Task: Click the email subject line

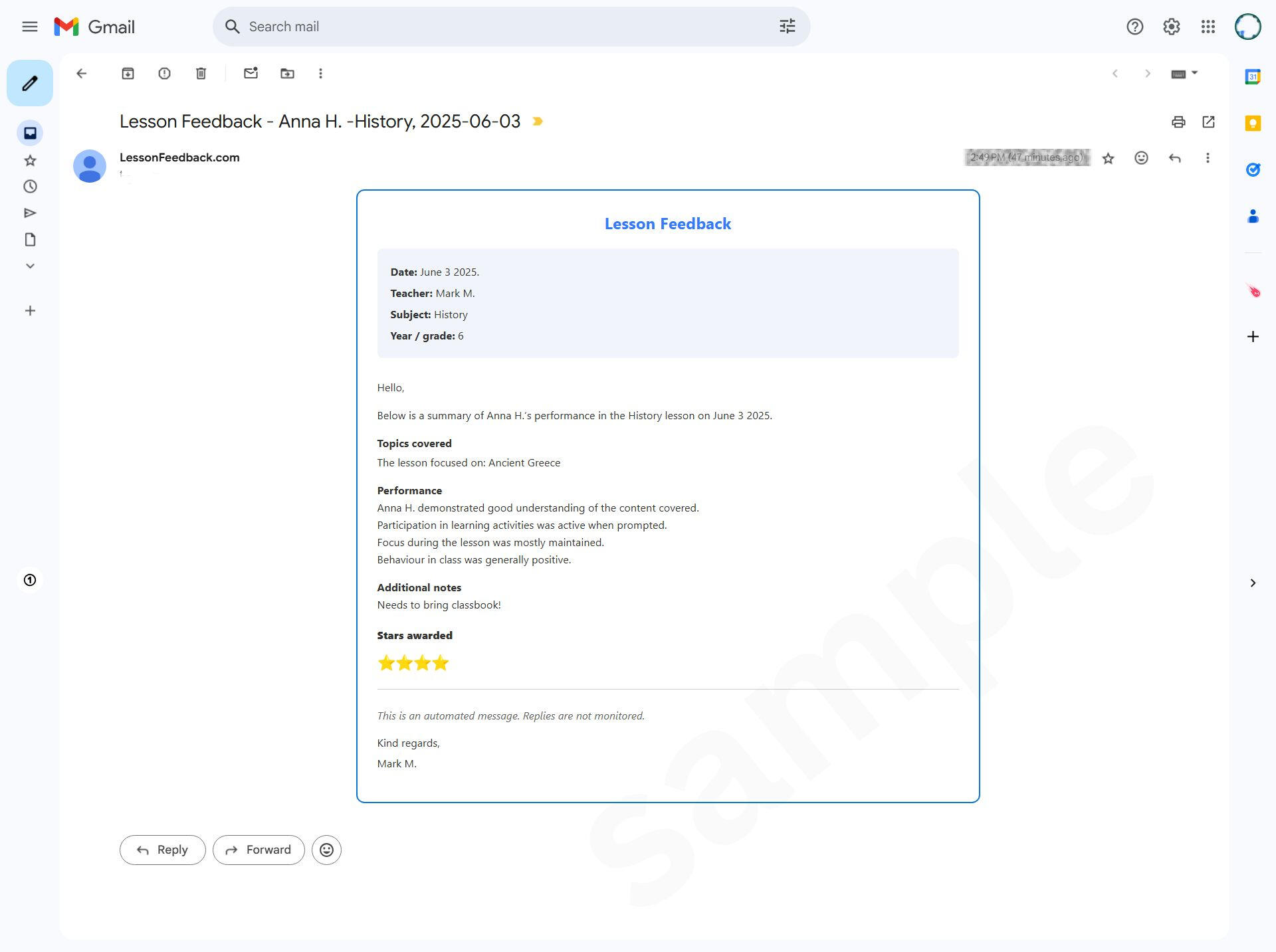Action: 320,122
